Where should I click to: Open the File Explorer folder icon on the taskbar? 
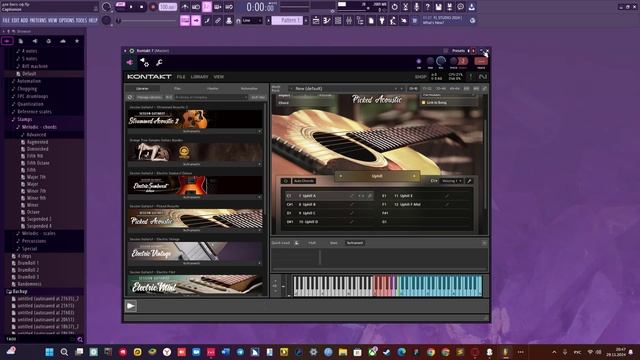point(343,352)
